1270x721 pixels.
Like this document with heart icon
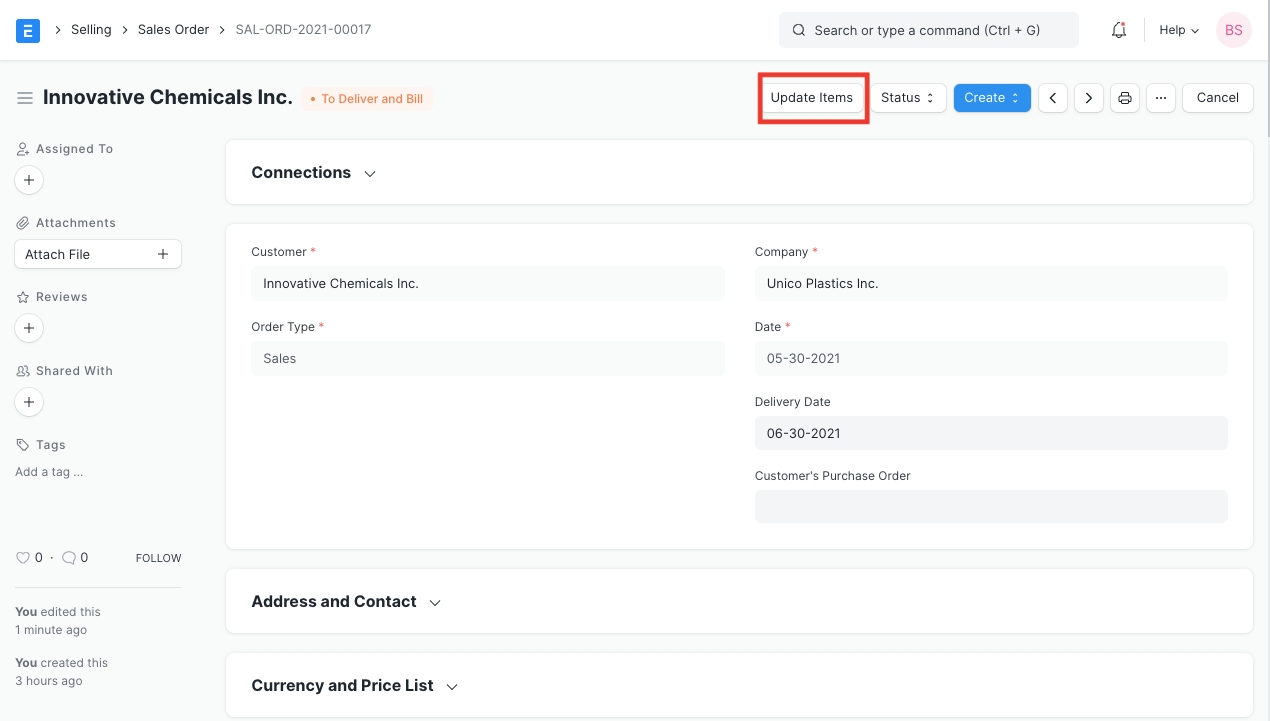point(23,558)
